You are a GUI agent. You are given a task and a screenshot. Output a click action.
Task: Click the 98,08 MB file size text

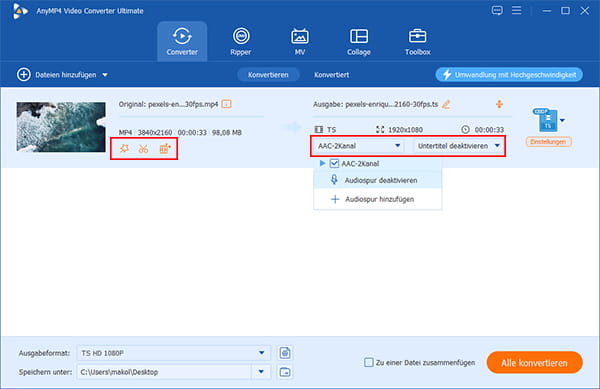click(x=227, y=133)
